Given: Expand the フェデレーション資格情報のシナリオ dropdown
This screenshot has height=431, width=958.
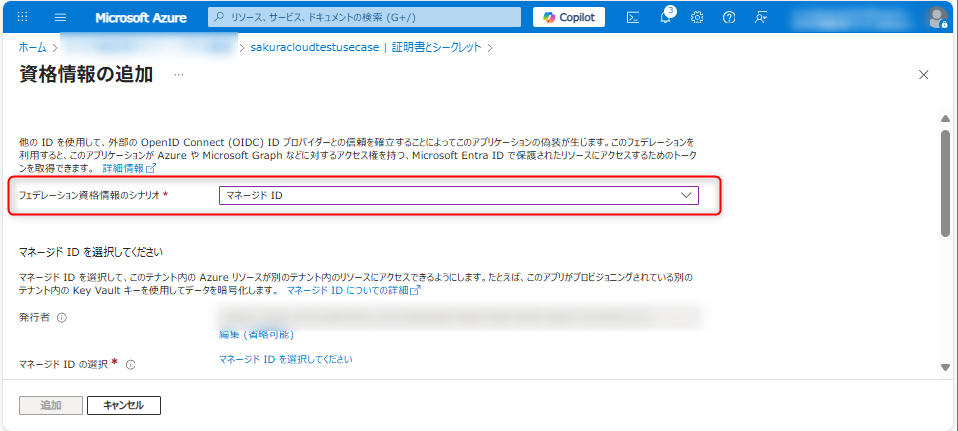Looking at the screenshot, I should click(458, 196).
